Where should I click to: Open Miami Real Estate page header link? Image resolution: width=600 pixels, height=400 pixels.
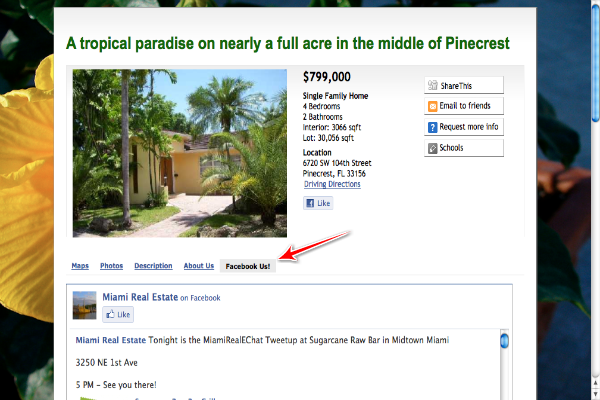click(x=139, y=297)
